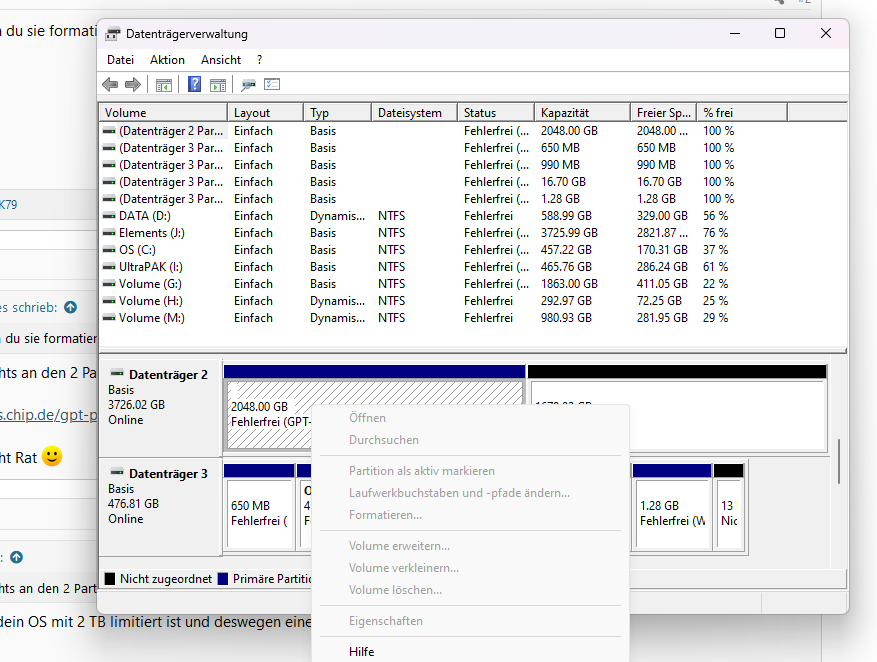This screenshot has width=877, height=662.
Task: Click the blue Primäre Partition legend swatch
Action: [223, 579]
